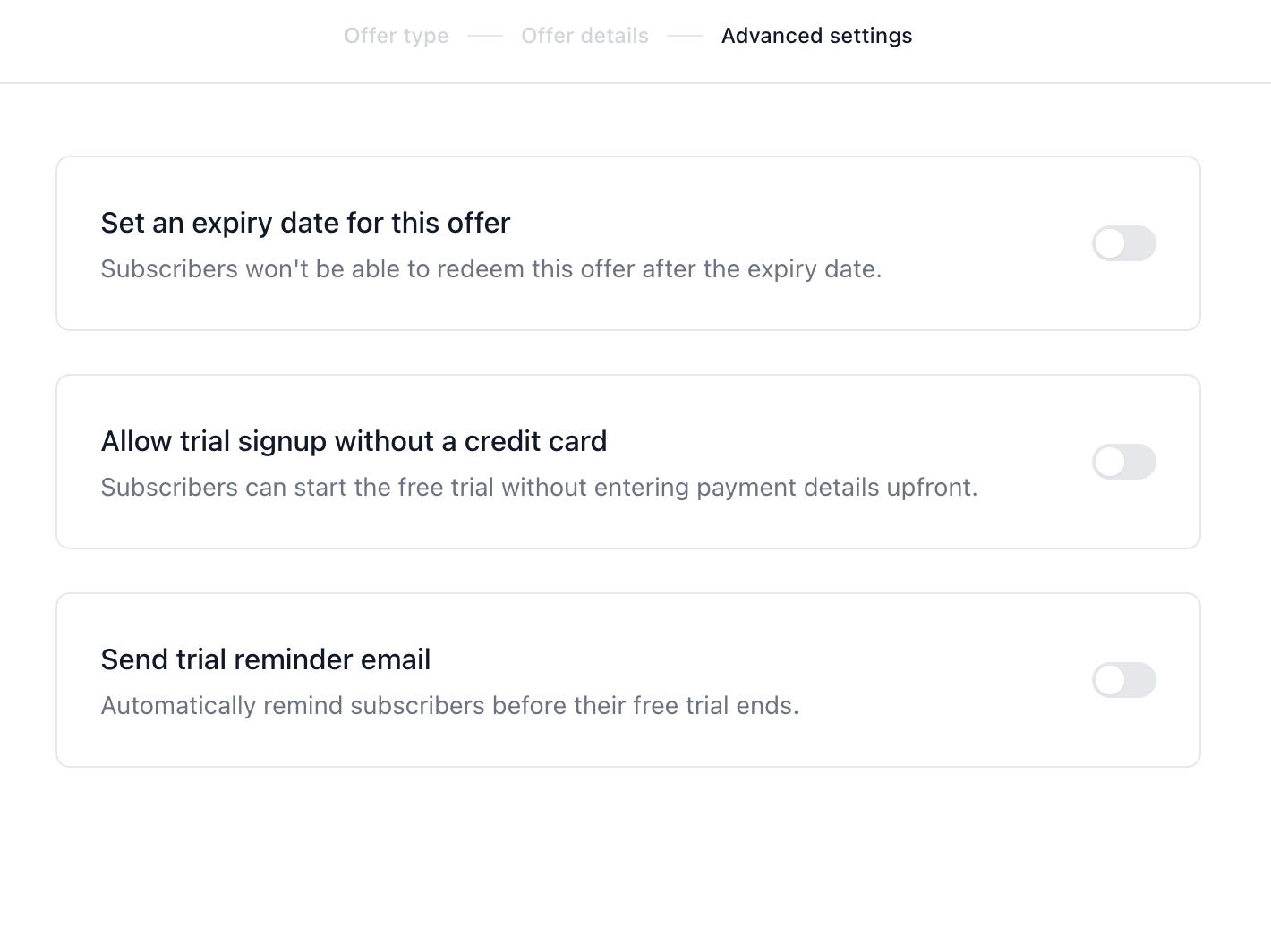Click the 'Set an expiry date for this offer' heading
Image resolution: width=1271 pixels, height=952 pixels.
click(305, 223)
